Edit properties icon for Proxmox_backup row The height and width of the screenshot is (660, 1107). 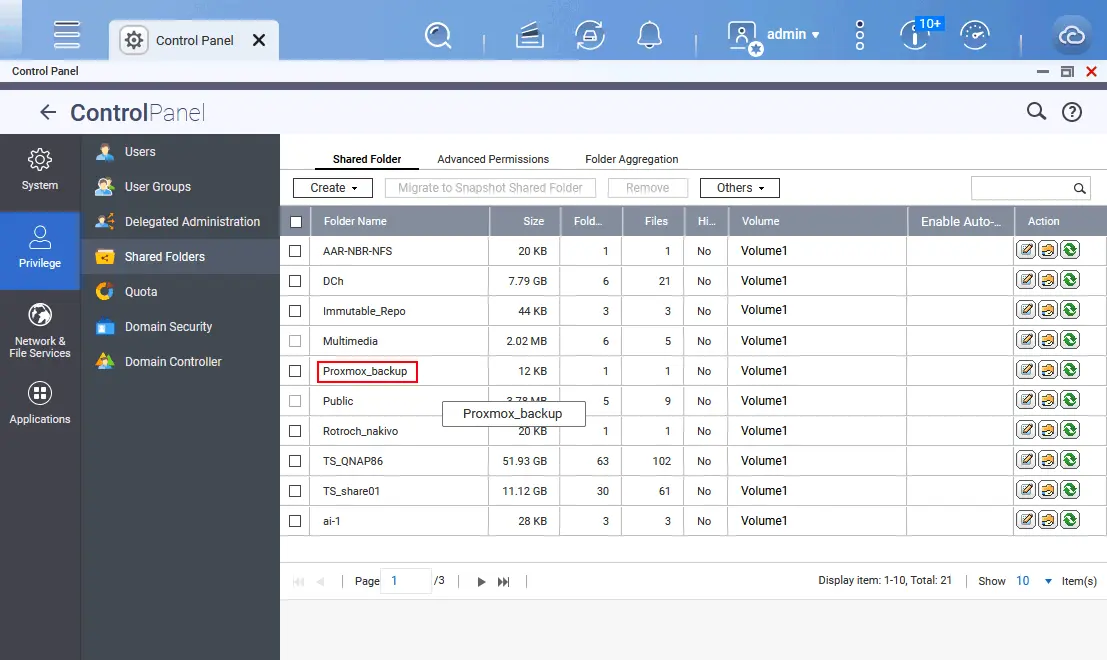tap(1026, 370)
